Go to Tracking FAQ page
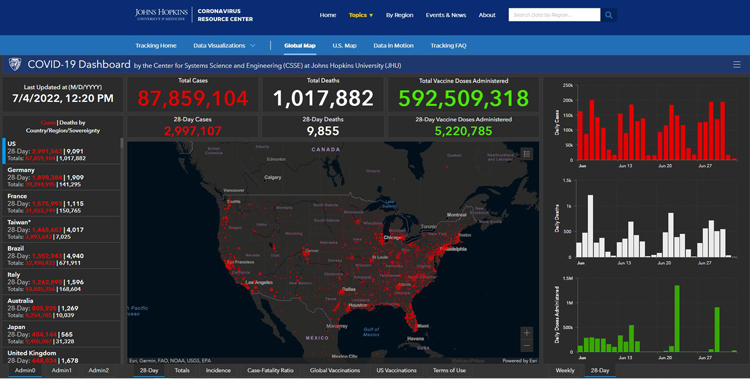The width and height of the screenshot is (750, 379). 448,45
